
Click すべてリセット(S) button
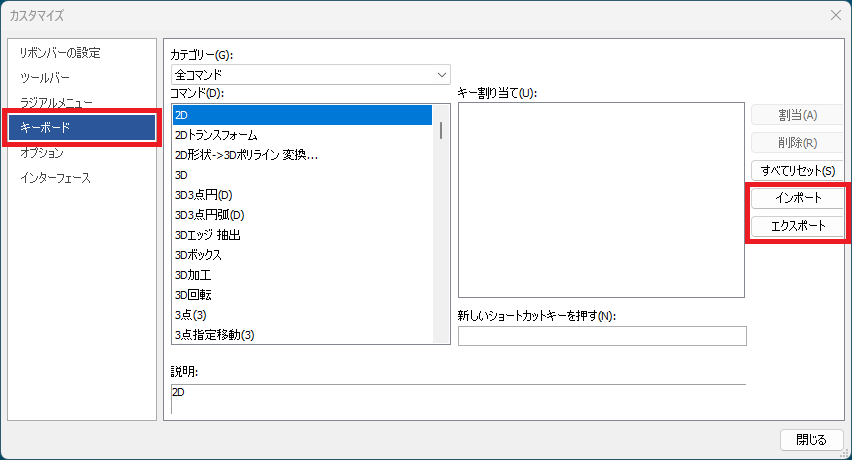[x=798, y=171]
